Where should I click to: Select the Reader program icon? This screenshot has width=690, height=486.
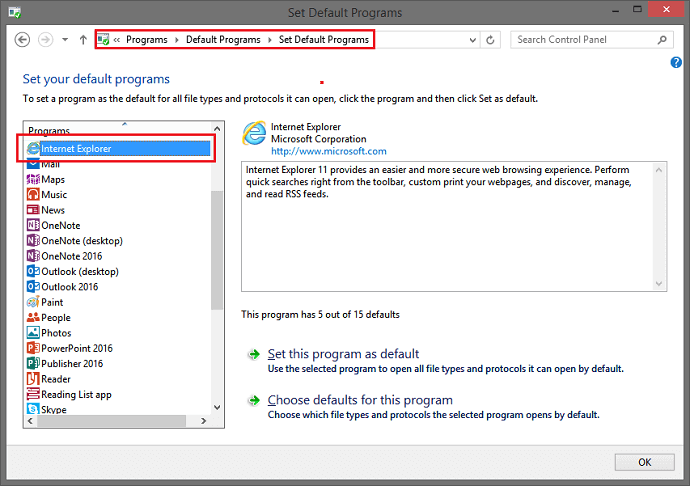[33, 379]
